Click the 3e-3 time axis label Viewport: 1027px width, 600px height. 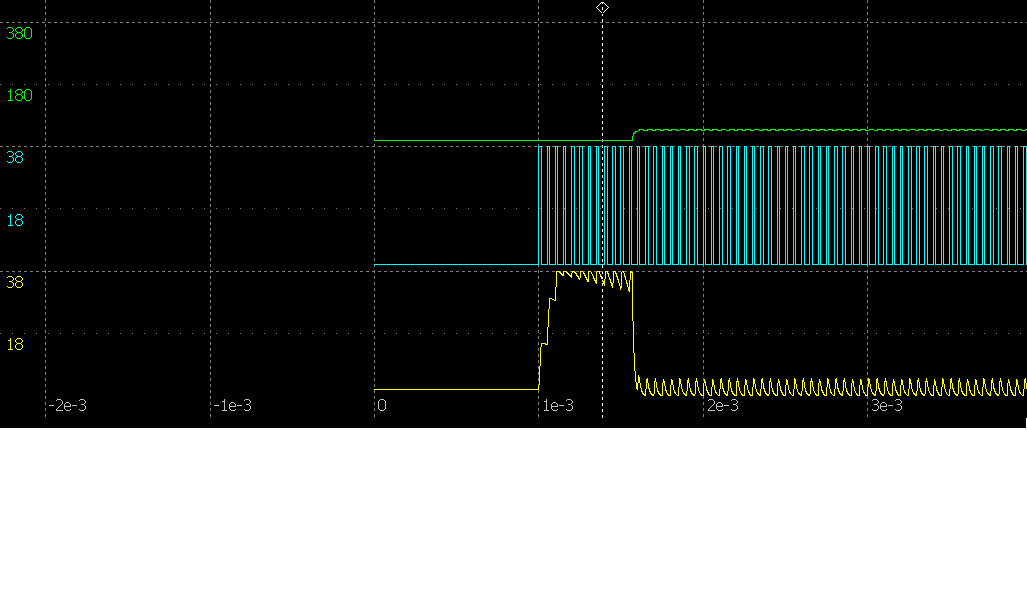click(x=886, y=406)
